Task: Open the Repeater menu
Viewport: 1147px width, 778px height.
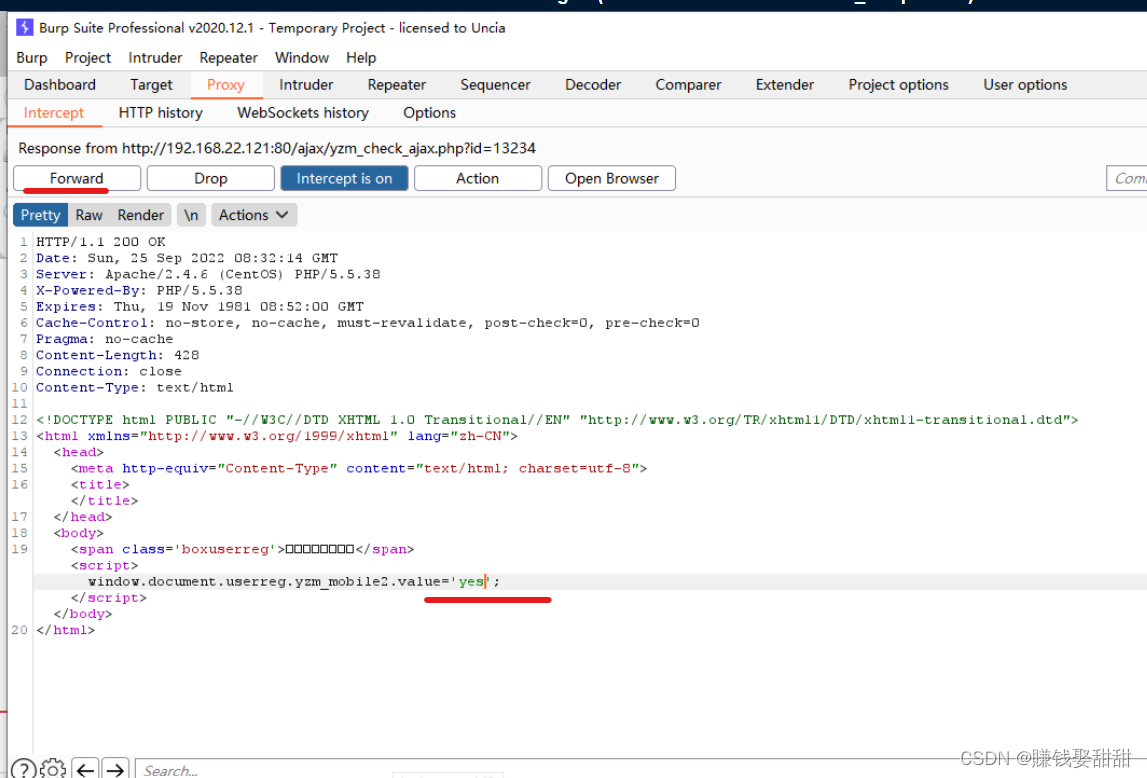Action: pos(228,58)
